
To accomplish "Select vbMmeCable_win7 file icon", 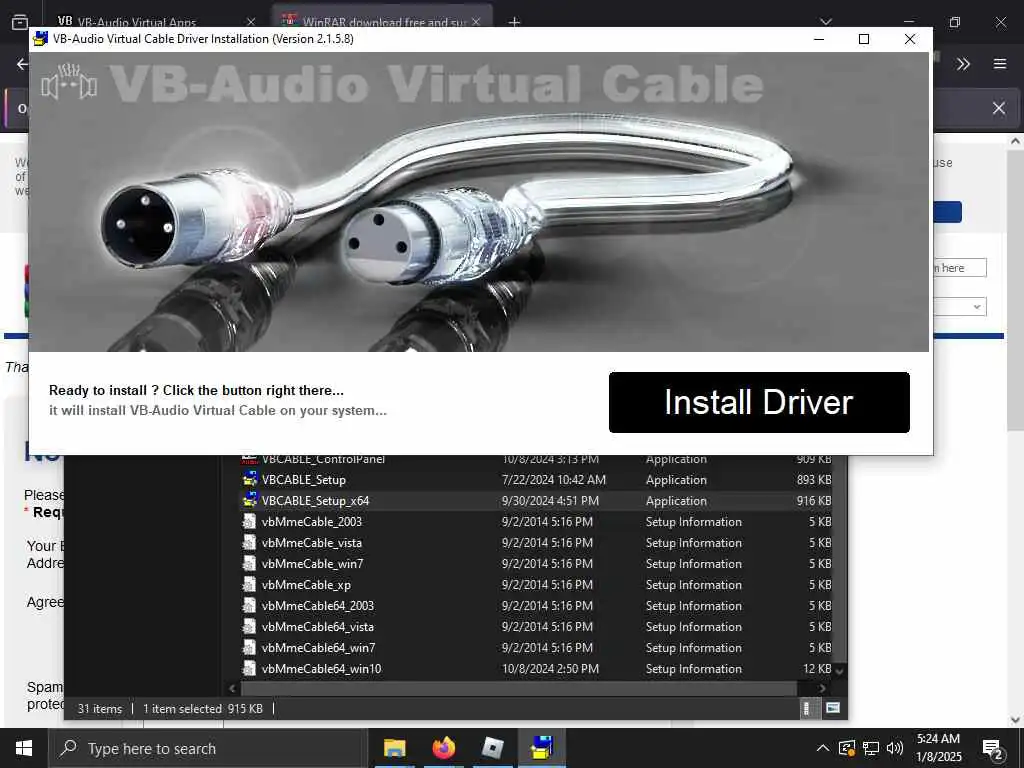I will (x=249, y=563).
